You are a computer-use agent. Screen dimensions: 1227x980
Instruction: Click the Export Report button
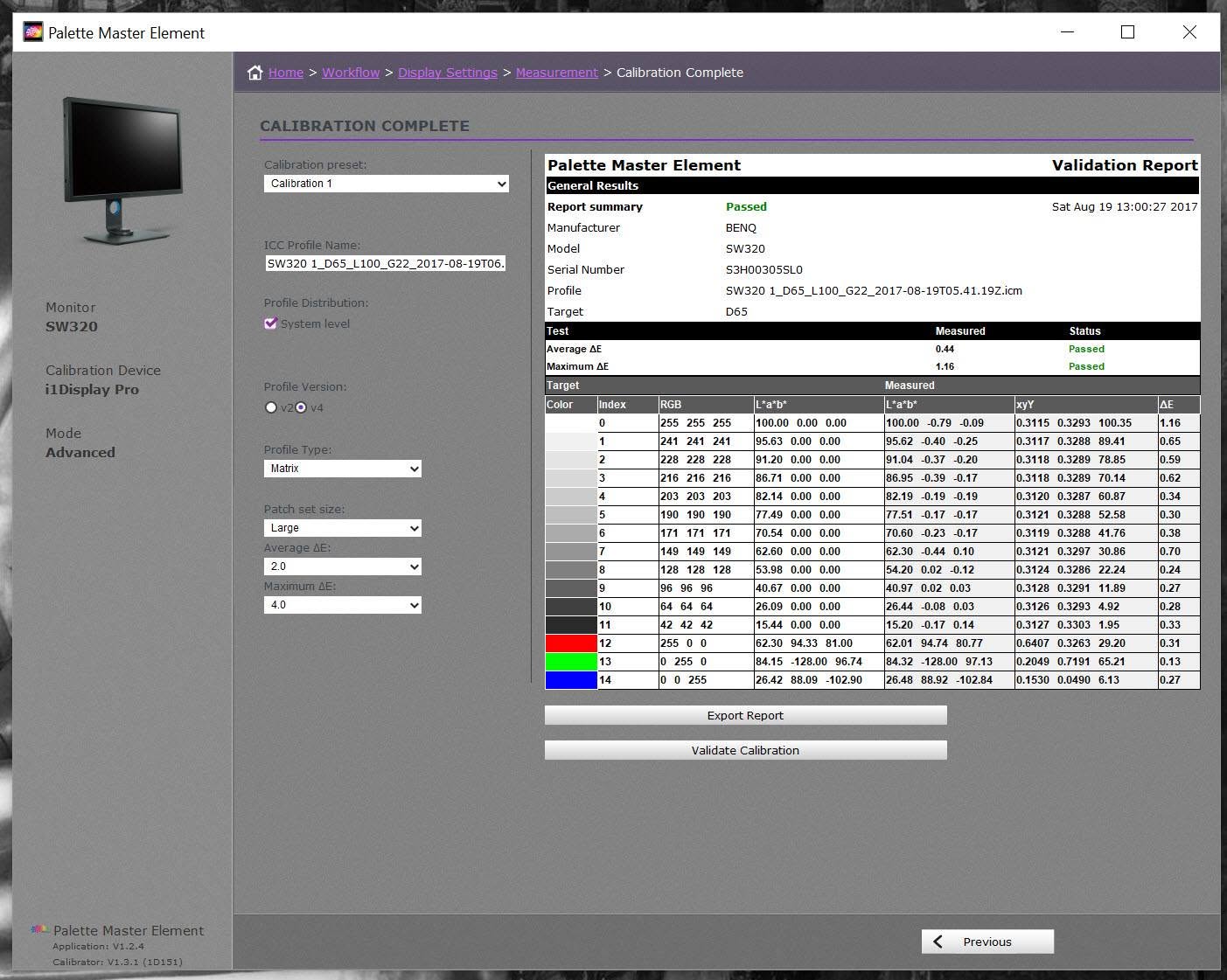(x=745, y=715)
